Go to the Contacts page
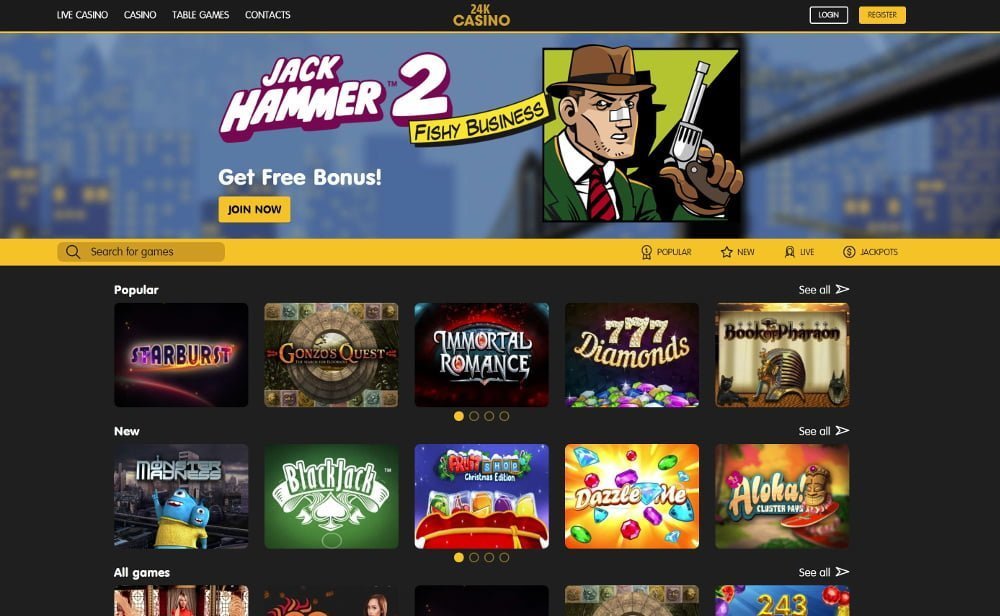1000x616 pixels. 268,15
